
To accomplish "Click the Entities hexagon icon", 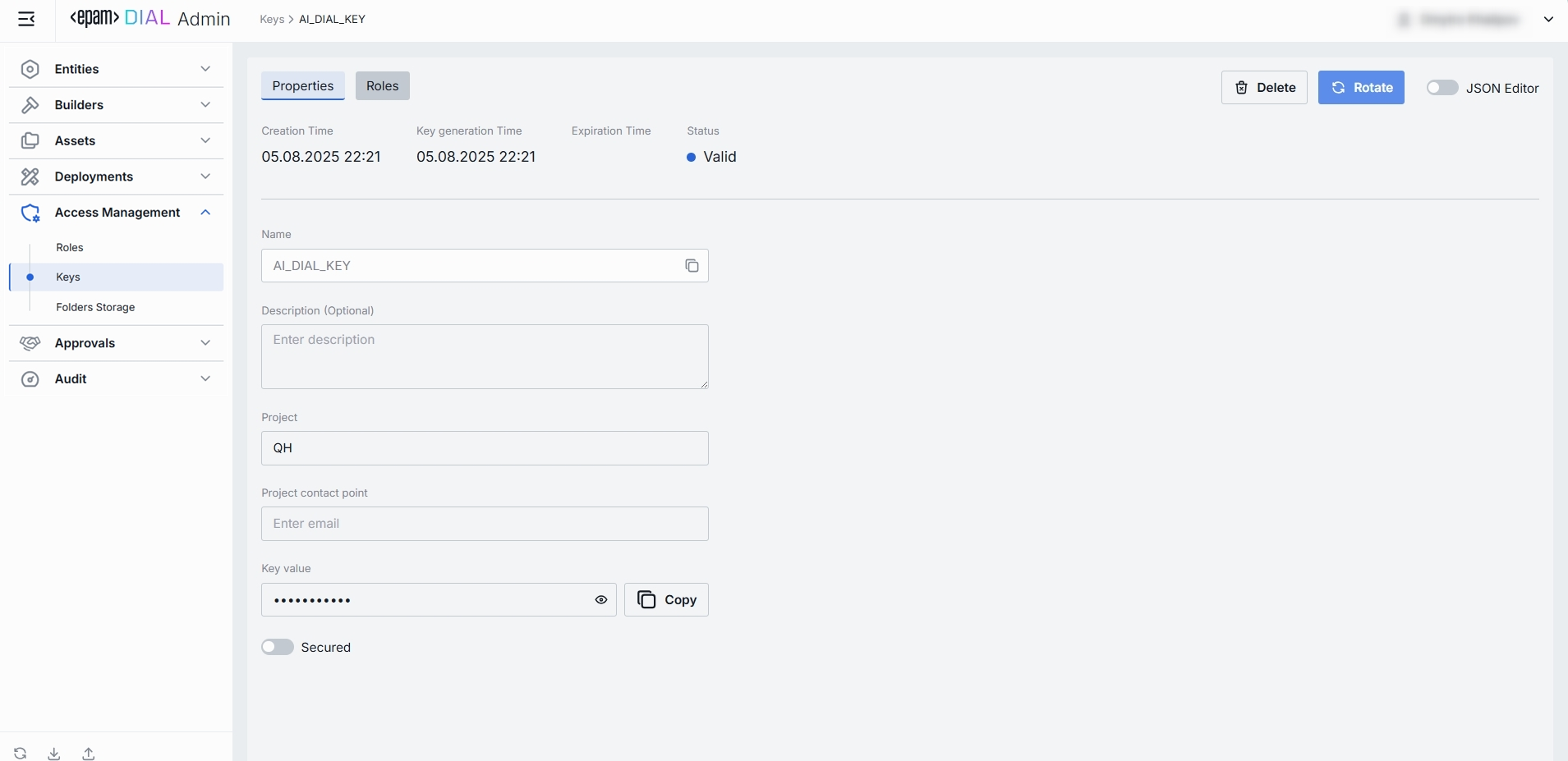I will coord(30,69).
